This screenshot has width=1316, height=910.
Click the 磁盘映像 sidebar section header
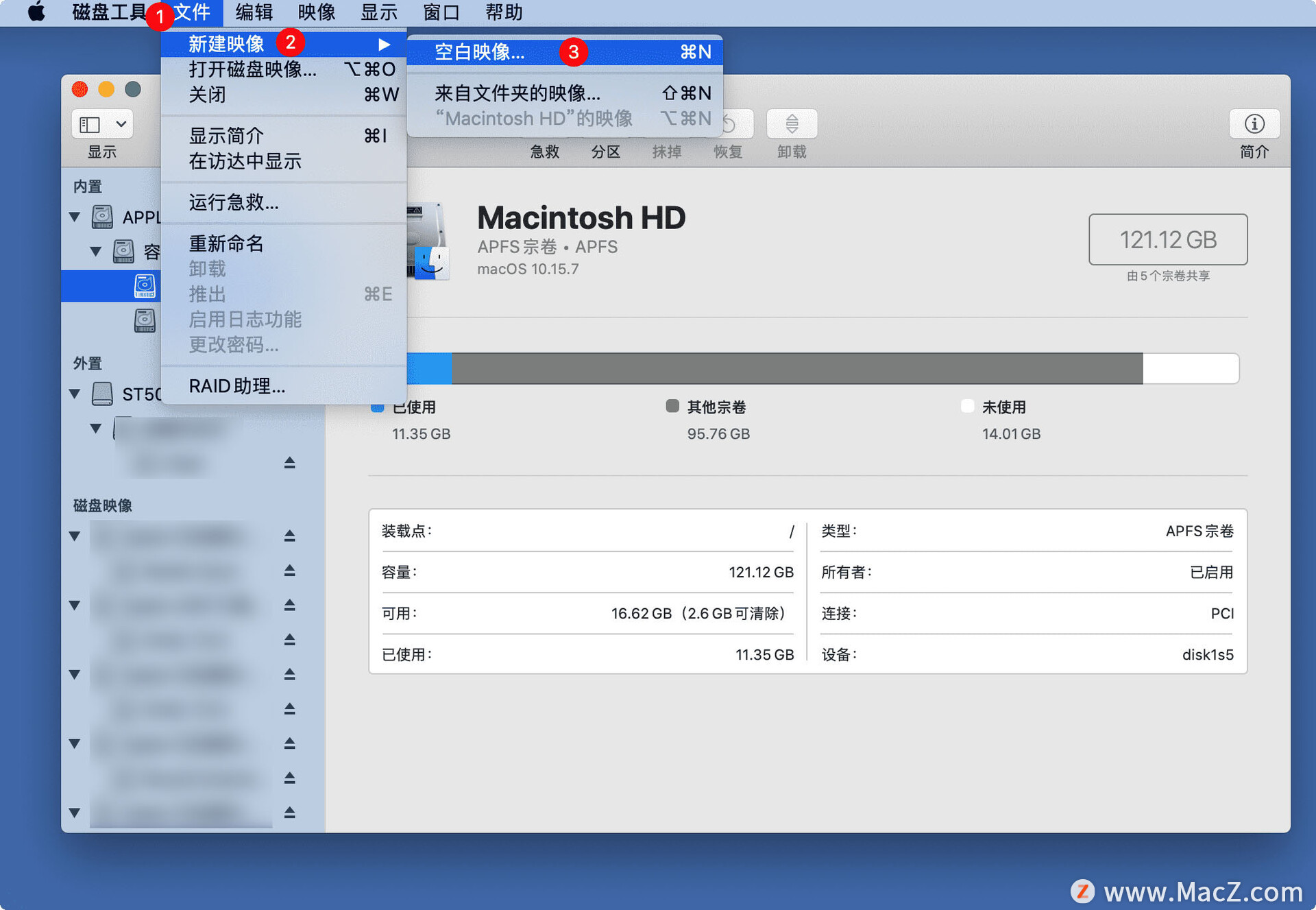[102, 505]
